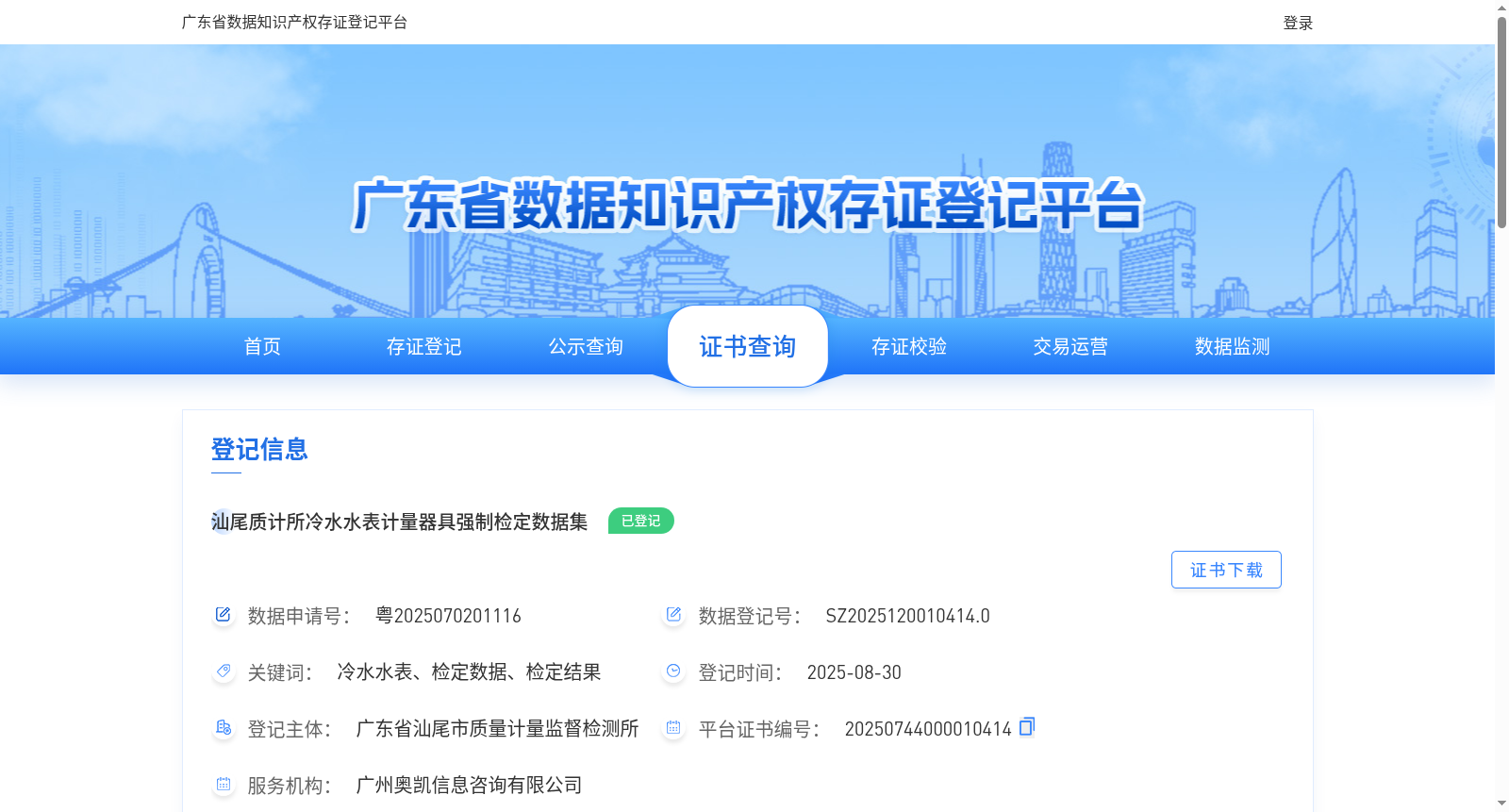Image resolution: width=1509 pixels, height=812 pixels.
Task: Click the 服务机构 field label
Action: point(290,786)
